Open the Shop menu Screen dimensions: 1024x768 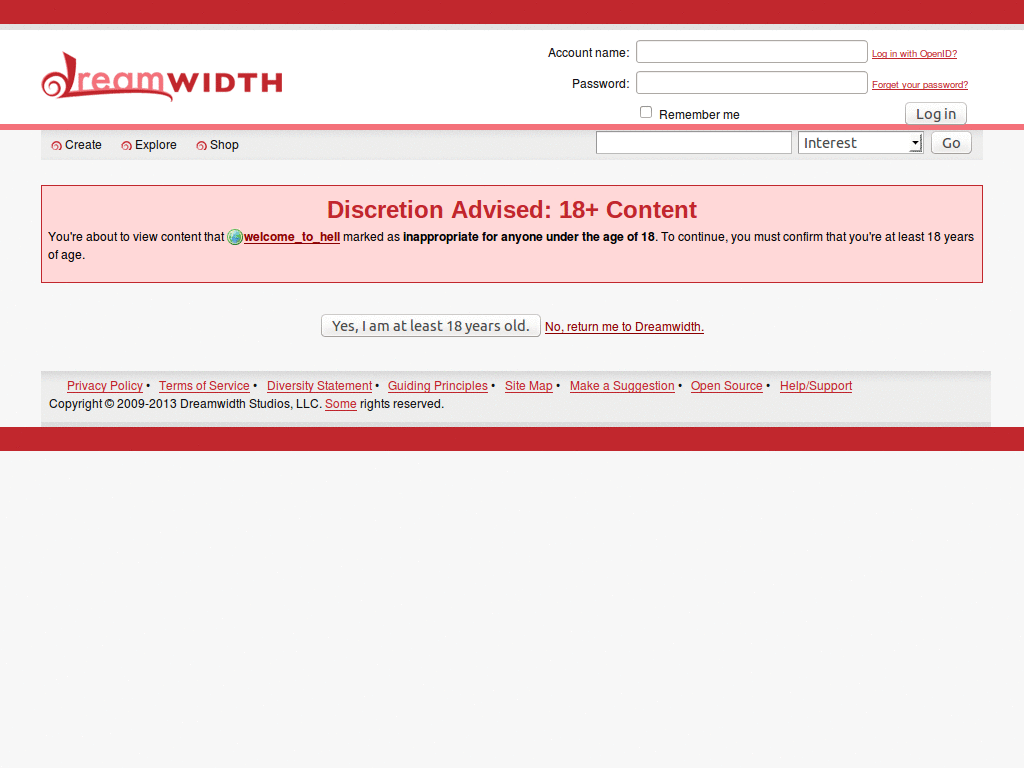tap(224, 145)
